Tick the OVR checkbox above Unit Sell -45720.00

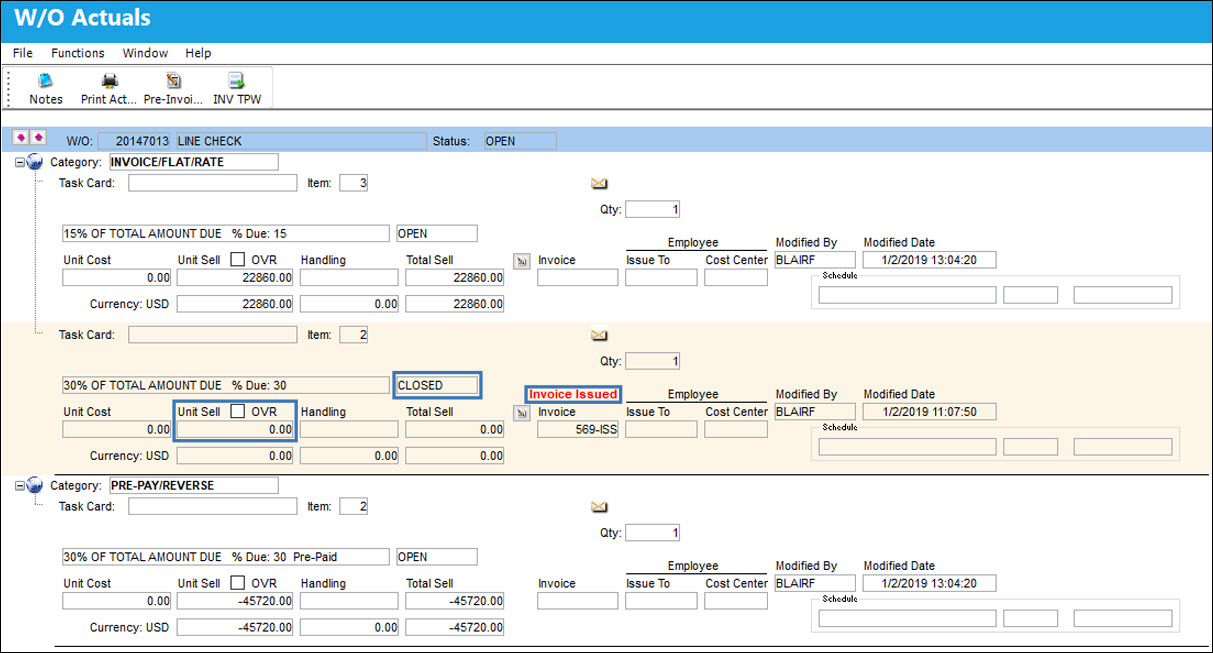(x=237, y=583)
